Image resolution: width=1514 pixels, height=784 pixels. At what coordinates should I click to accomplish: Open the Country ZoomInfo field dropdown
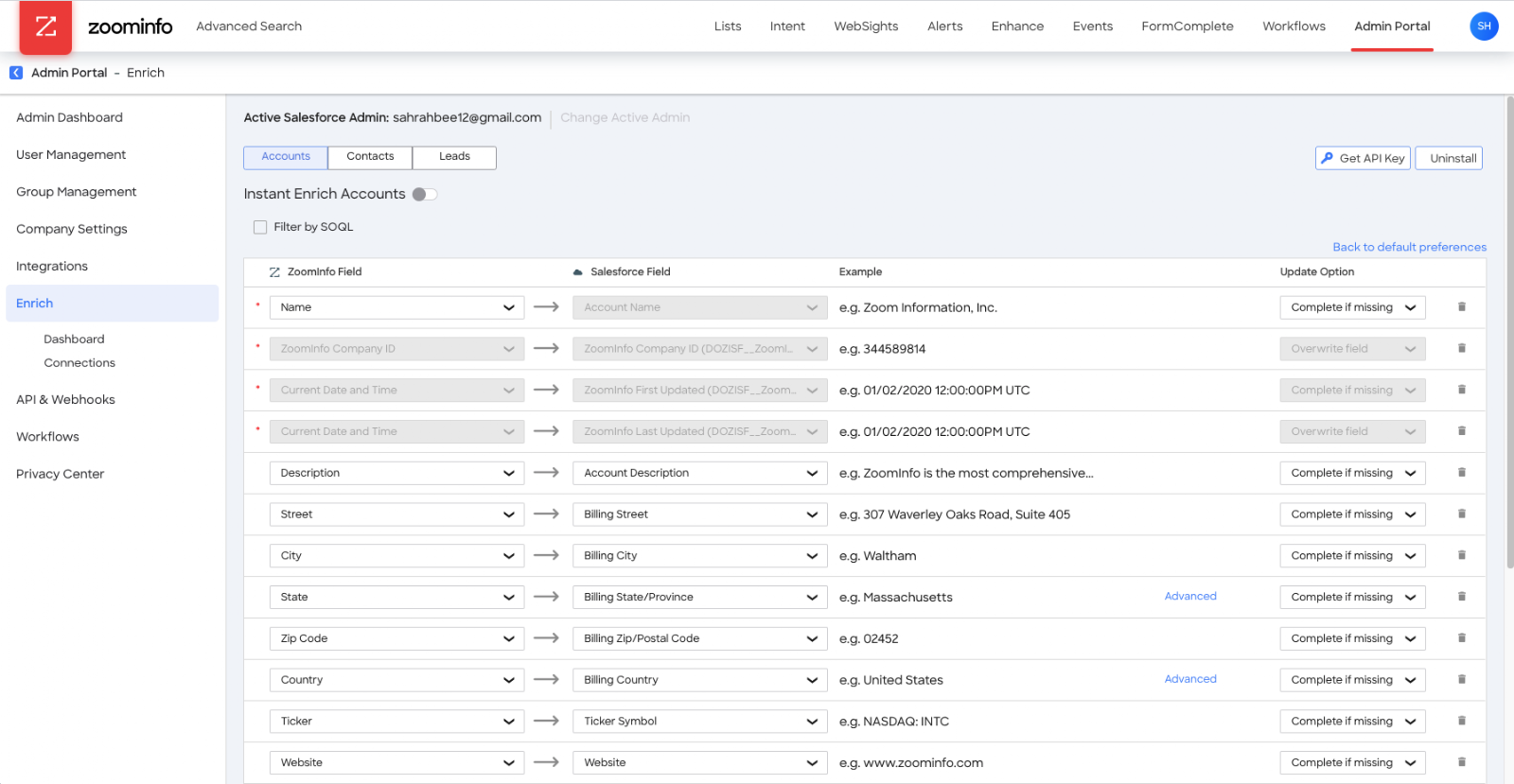(x=396, y=680)
